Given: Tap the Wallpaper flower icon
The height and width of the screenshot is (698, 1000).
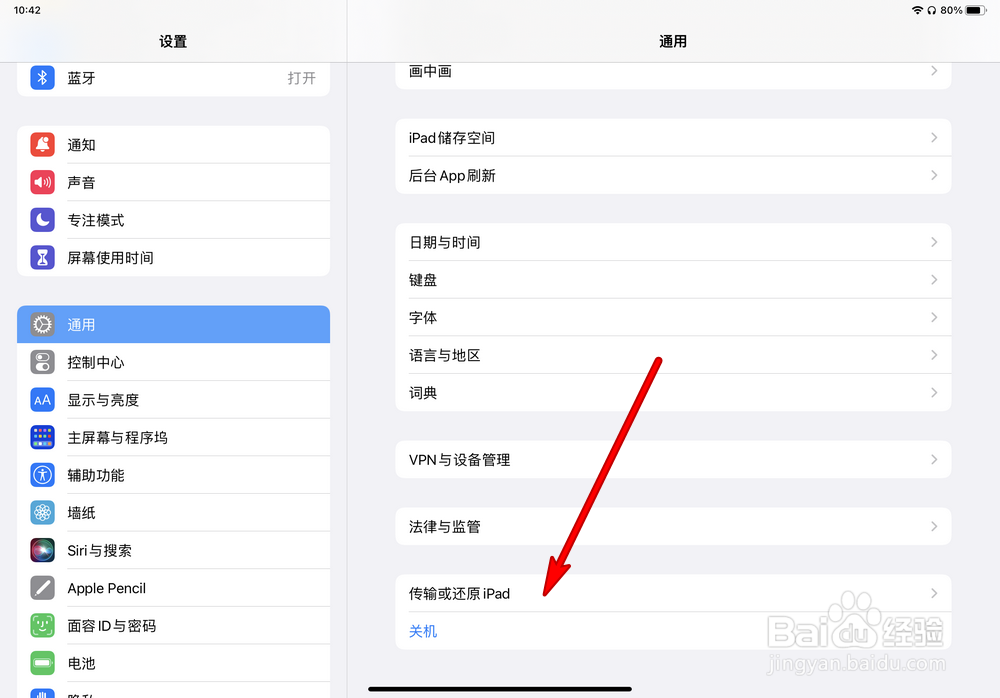Looking at the screenshot, I should [x=42, y=513].
